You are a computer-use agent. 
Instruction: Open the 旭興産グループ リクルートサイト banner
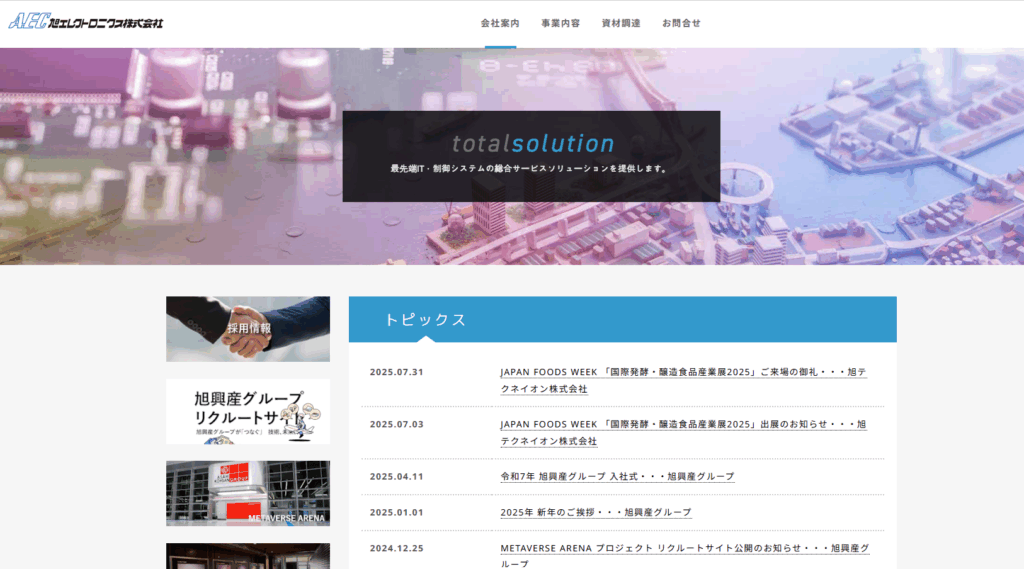click(x=248, y=411)
